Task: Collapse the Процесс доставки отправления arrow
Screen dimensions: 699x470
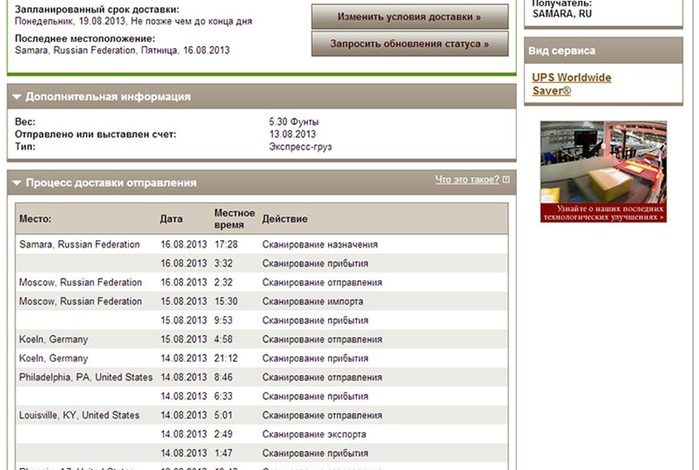Action: coord(17,183)
